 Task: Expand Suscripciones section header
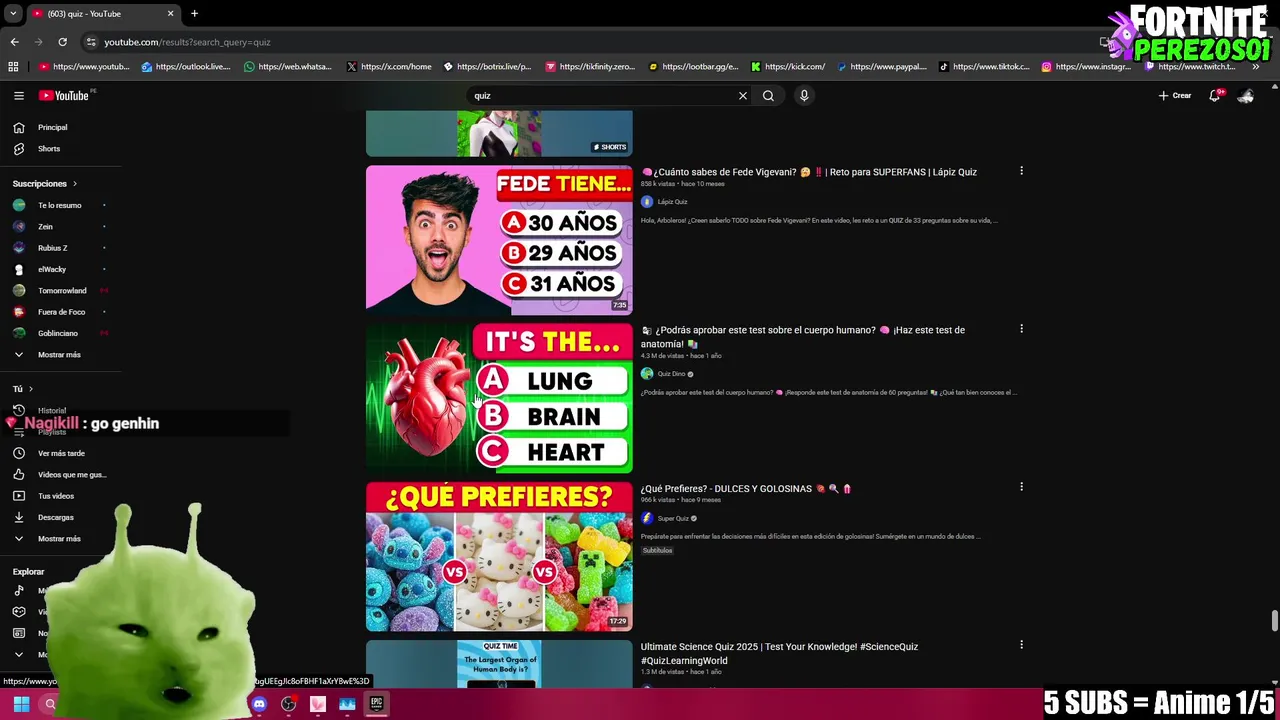pos(45,184)
